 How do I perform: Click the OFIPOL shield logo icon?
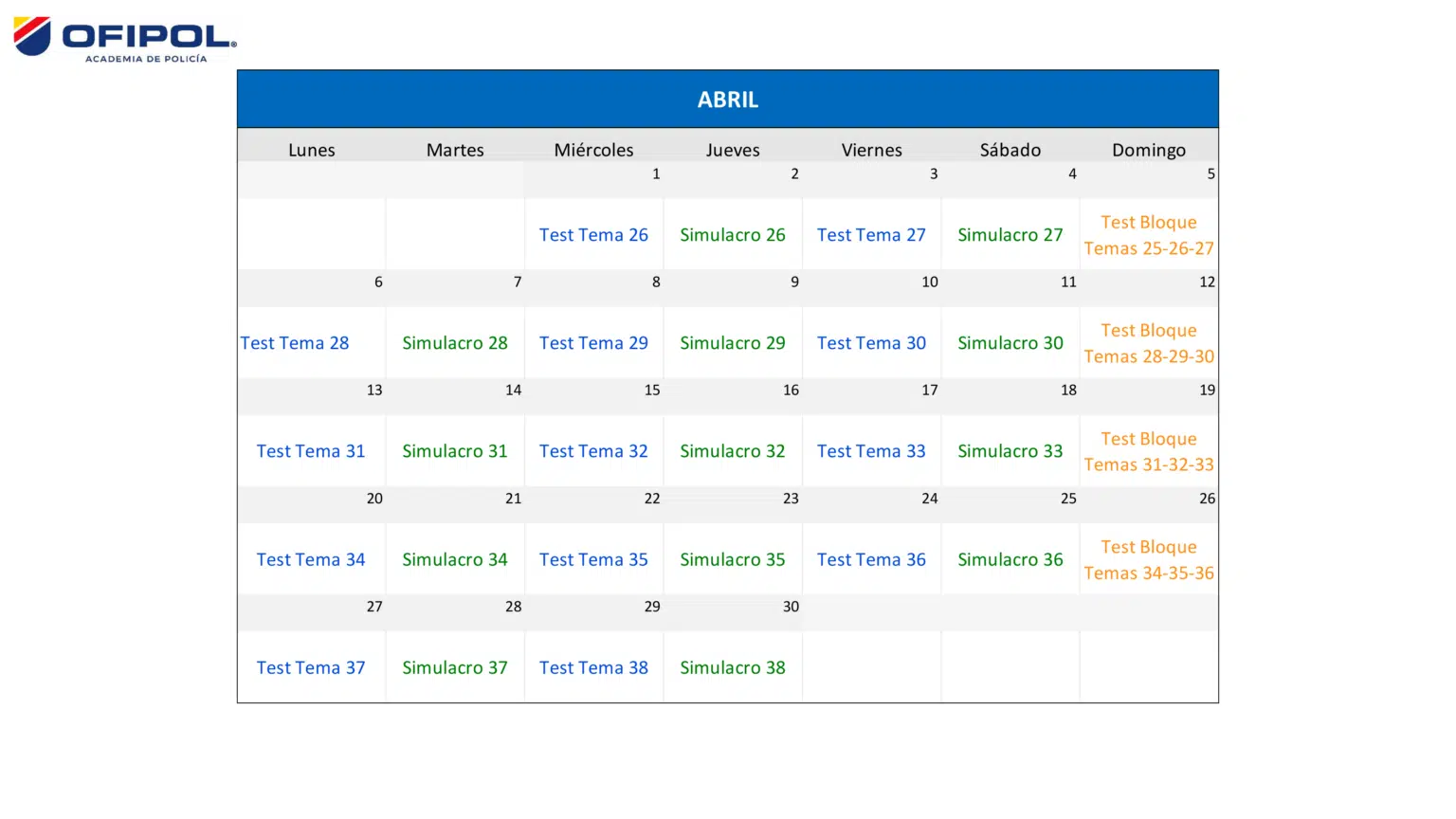[x=32, y=36]
